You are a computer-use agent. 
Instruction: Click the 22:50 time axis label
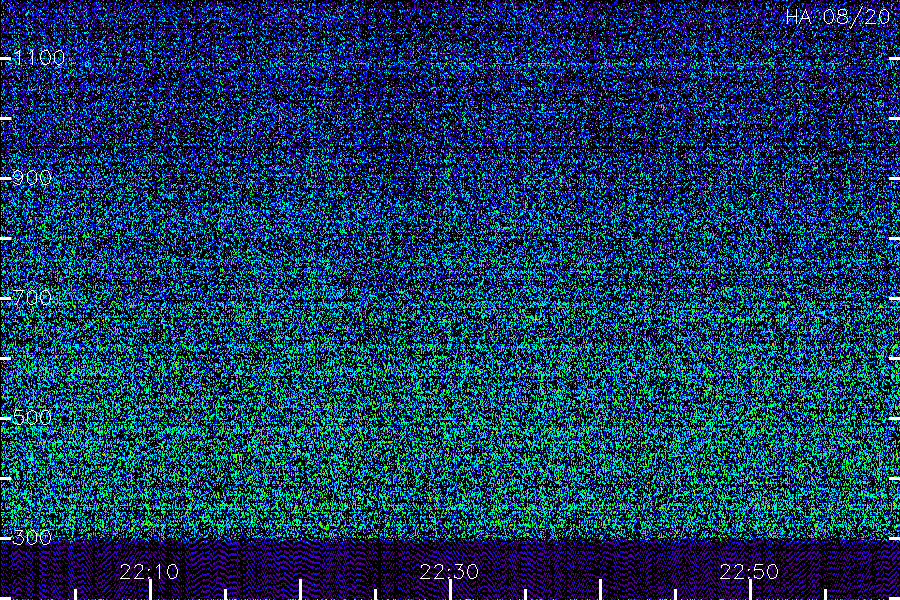point(749,572)
